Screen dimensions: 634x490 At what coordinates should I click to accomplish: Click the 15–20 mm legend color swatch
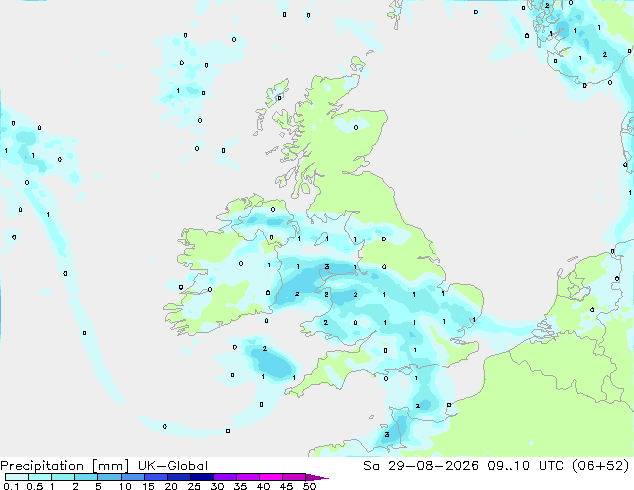(x=156, y=477)
